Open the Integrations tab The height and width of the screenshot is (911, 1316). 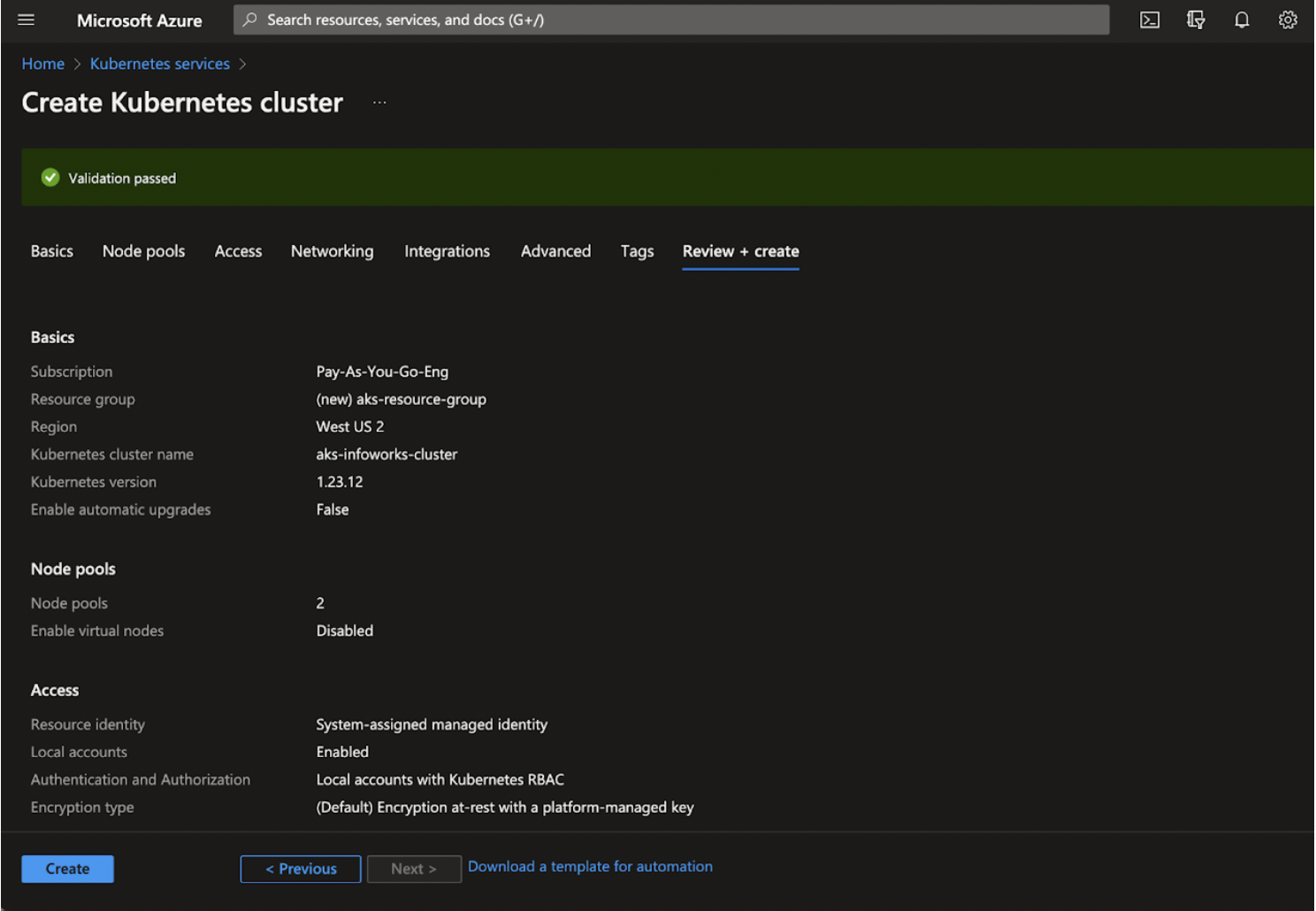[x=448, y=251]
